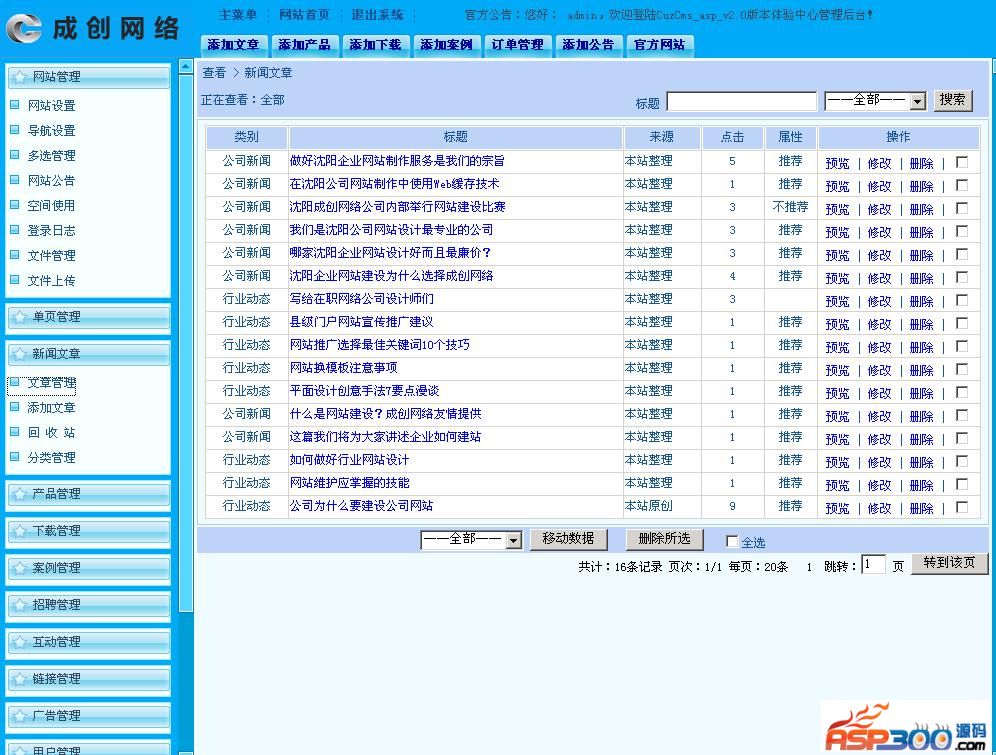
Task: Expand the 案例管理 sidebar section
Action: [88, 568]
